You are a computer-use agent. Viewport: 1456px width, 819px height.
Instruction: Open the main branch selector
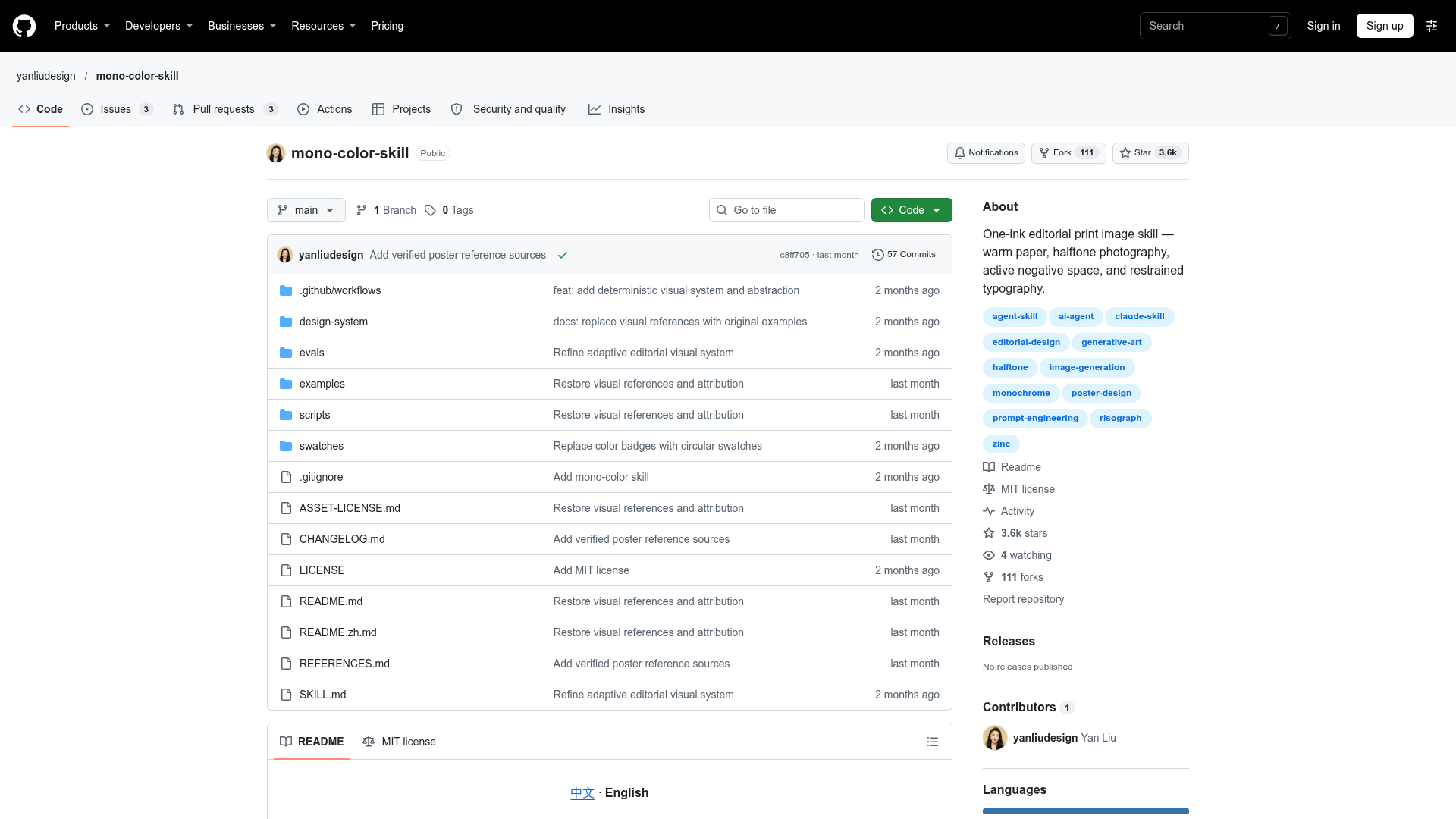306,210
